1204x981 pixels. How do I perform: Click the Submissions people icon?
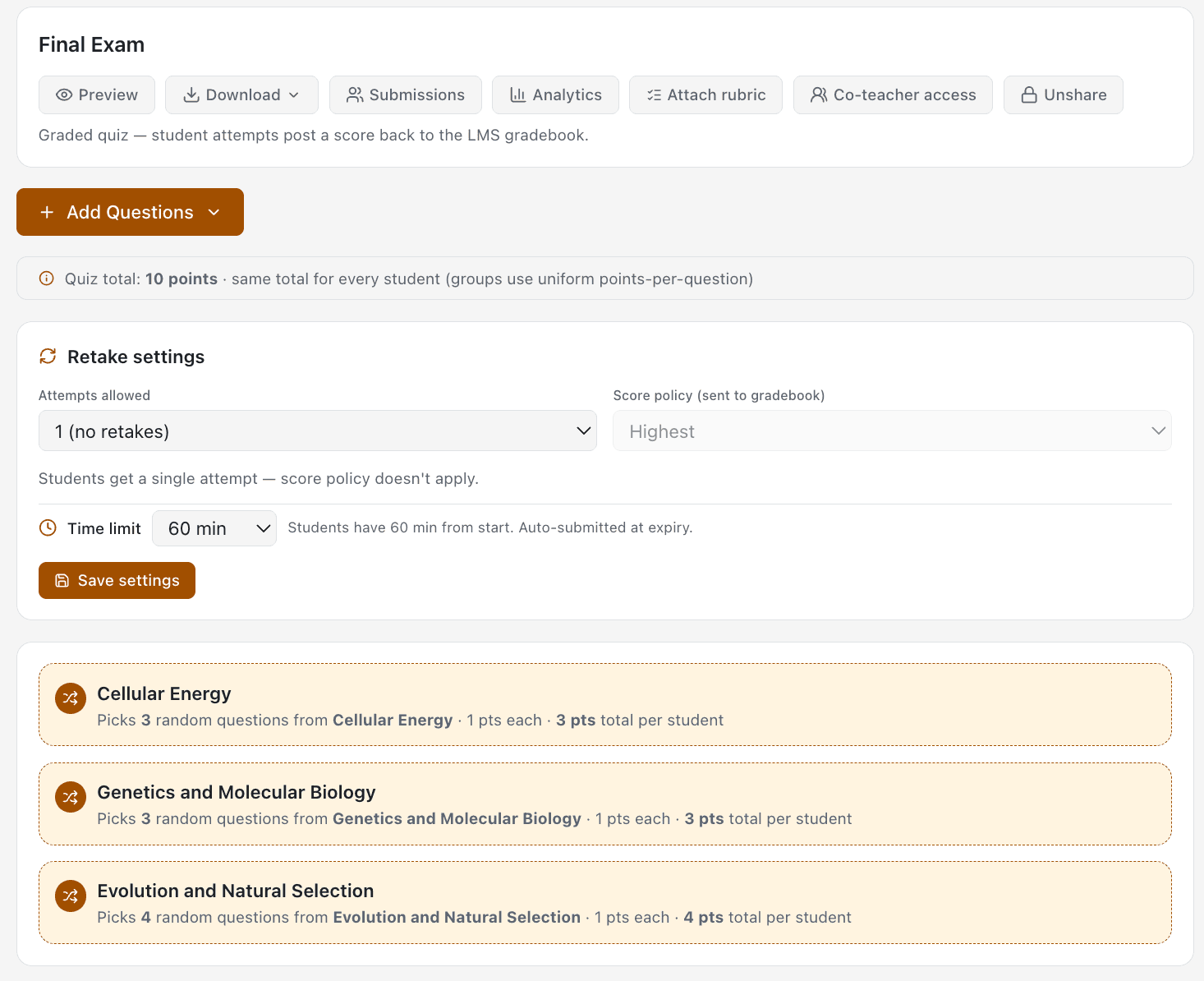coord(355,95)
